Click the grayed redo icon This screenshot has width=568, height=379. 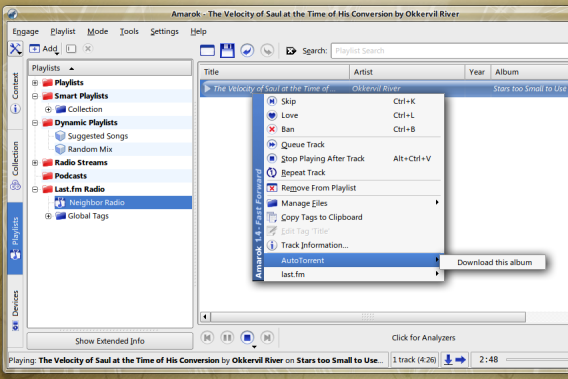coord(267,50)
